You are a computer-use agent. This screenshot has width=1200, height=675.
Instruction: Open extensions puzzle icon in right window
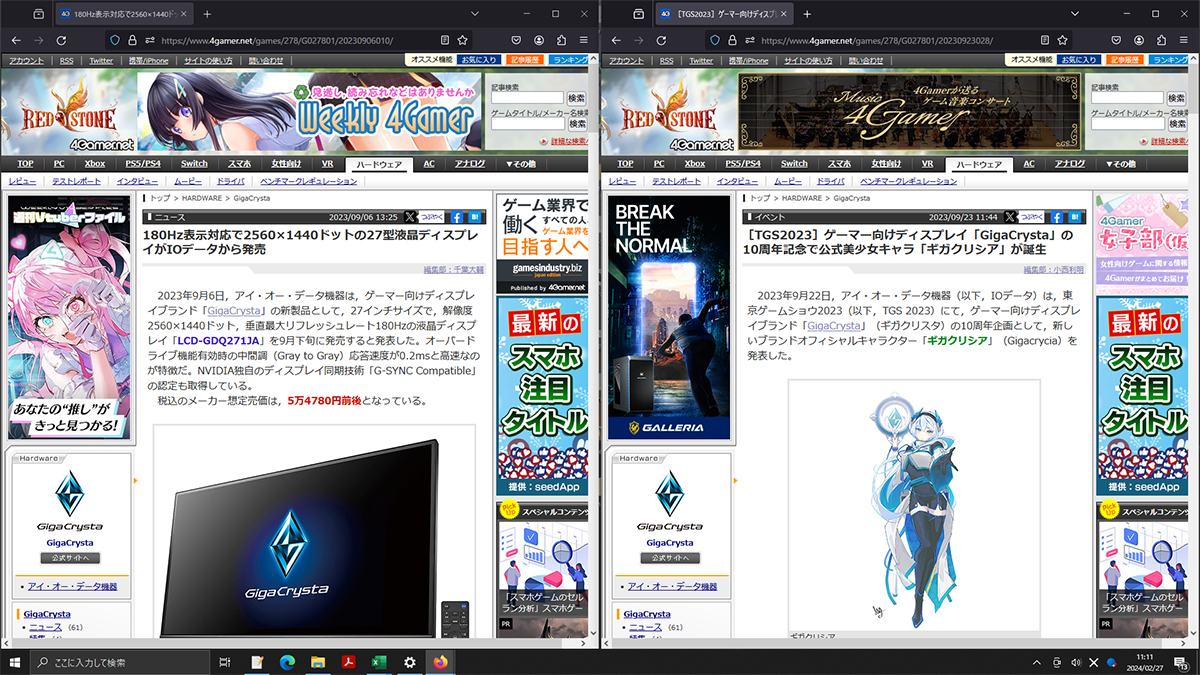1162,40
